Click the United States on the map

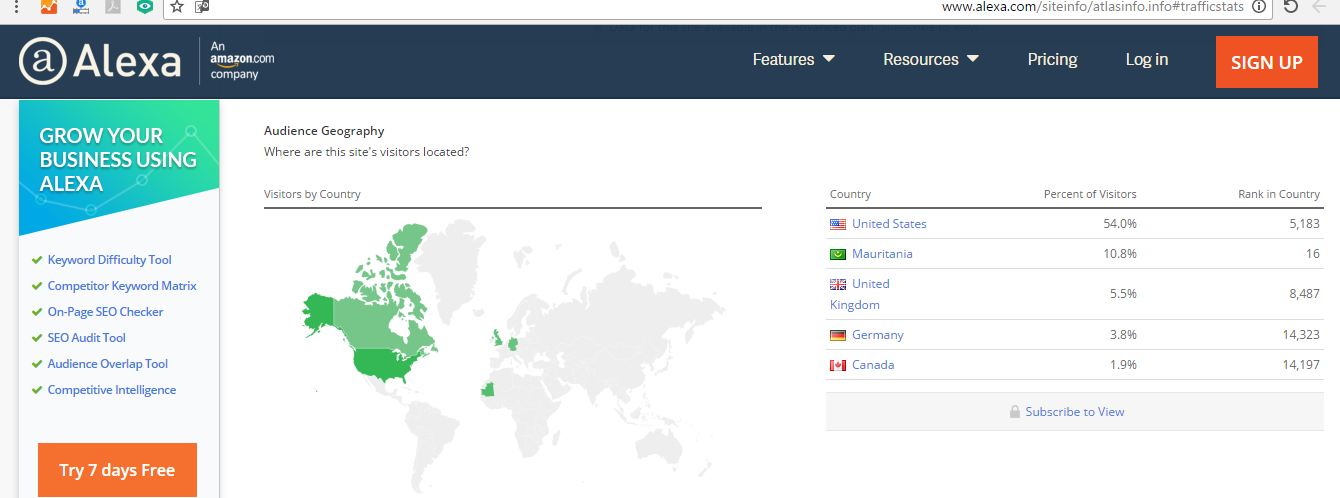point(385,362)
